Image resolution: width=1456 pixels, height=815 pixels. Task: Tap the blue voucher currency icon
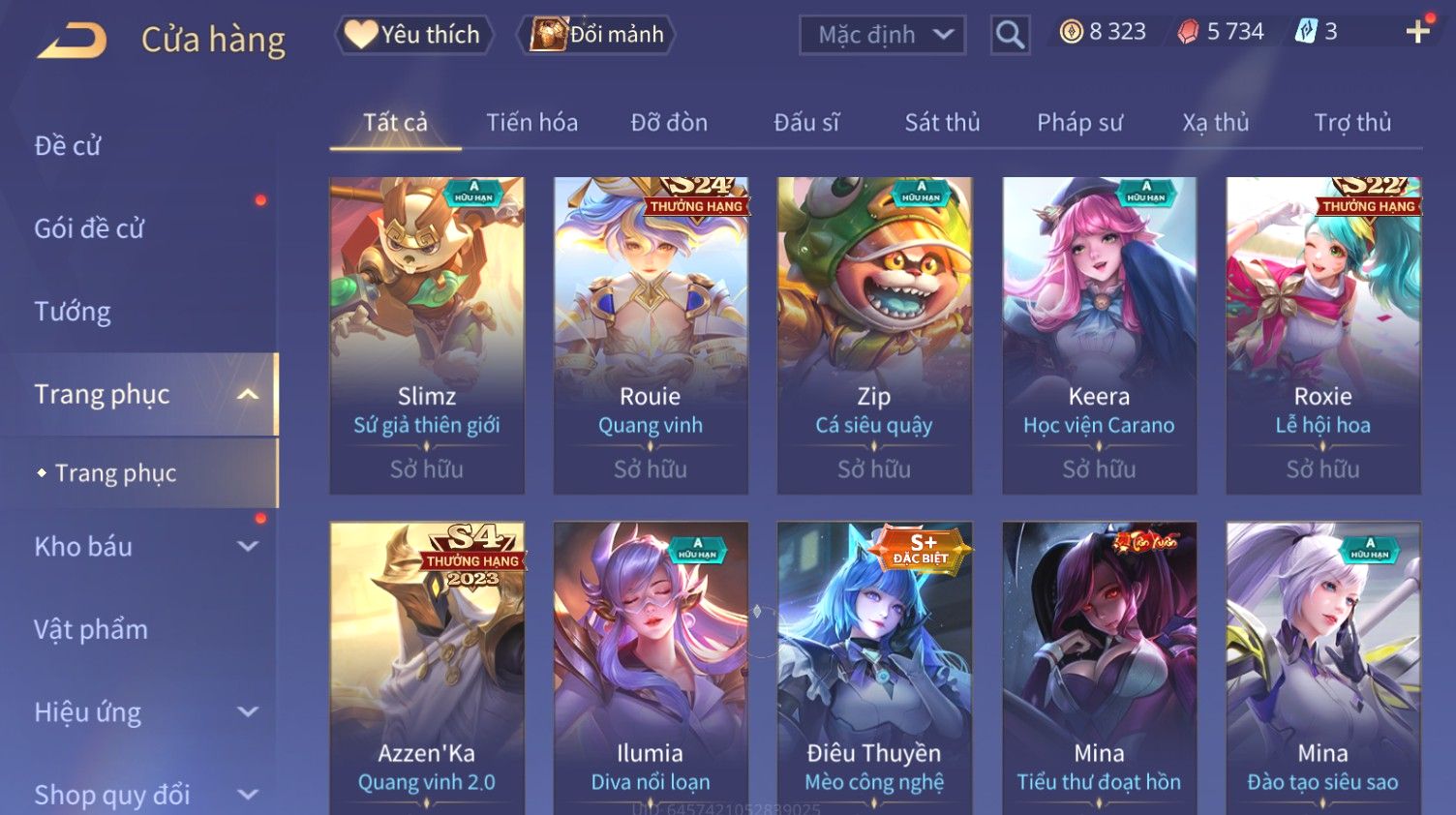click(1306, 32)
